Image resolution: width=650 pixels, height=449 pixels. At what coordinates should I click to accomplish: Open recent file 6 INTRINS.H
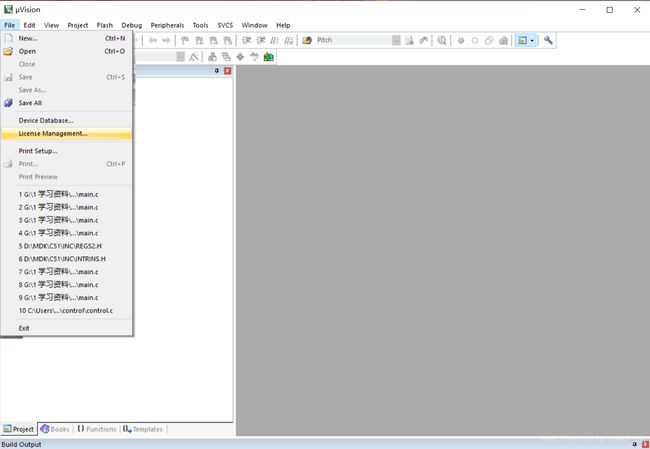click(67, 259)
